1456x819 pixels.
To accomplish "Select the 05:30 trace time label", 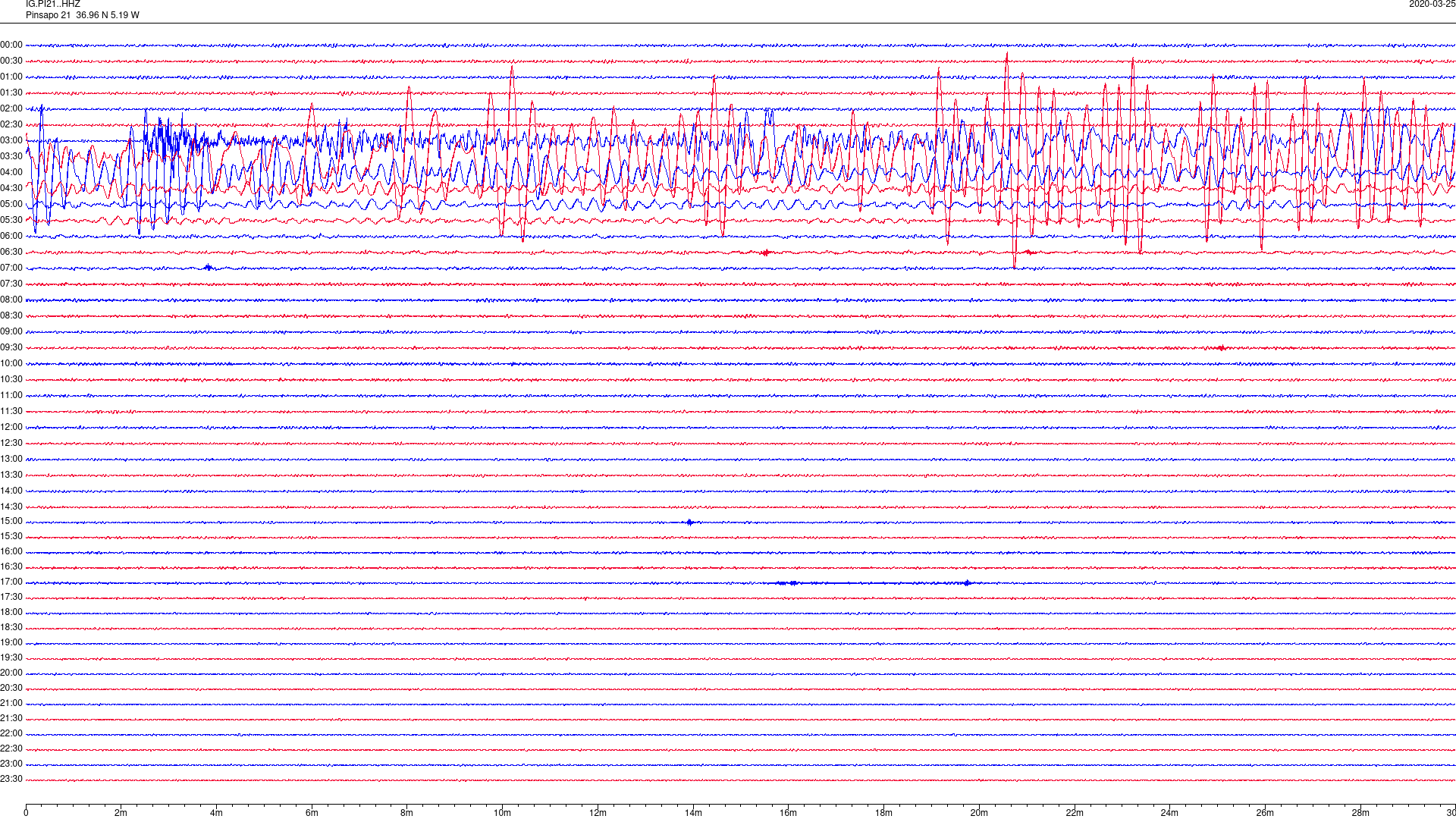I will coord(11,221).
